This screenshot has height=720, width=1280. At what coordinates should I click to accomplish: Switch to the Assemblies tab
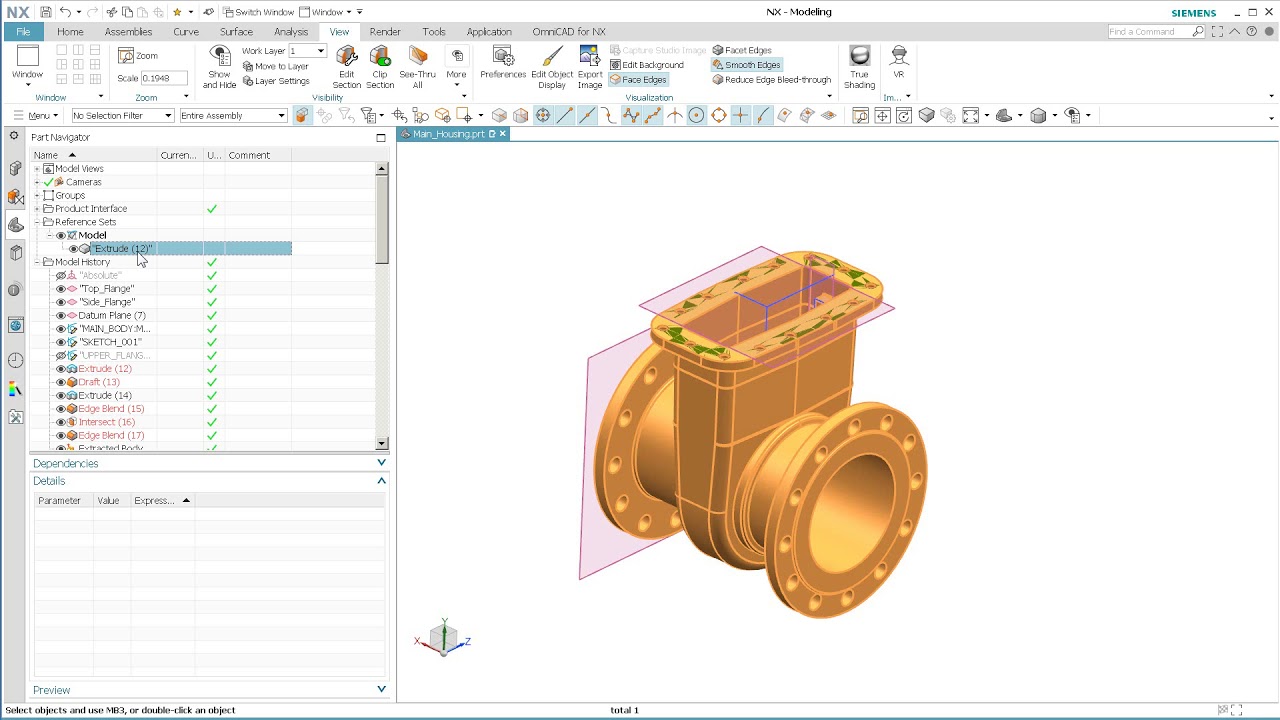tap(128, 32)
